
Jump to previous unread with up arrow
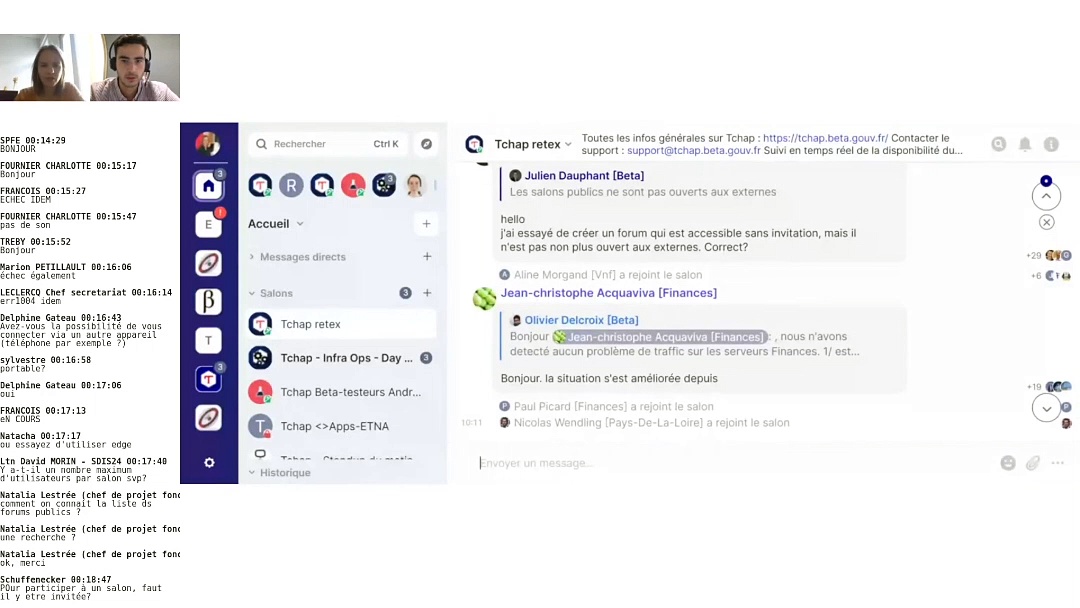click(x=1046, y=196)
